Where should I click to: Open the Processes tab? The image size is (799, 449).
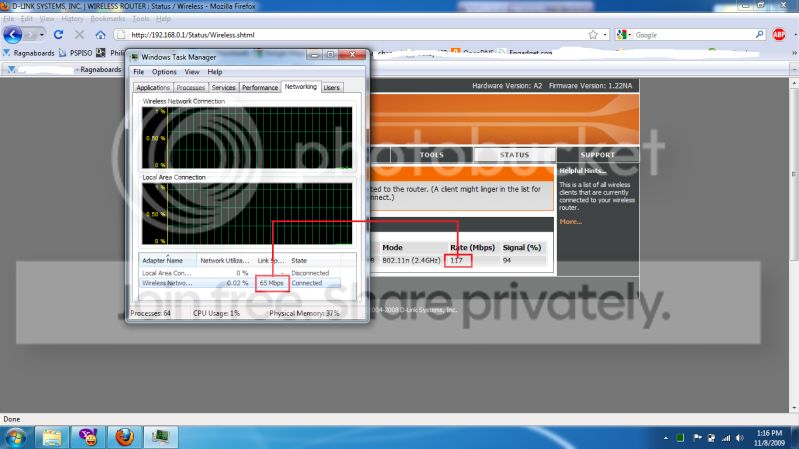coord(191,88)
